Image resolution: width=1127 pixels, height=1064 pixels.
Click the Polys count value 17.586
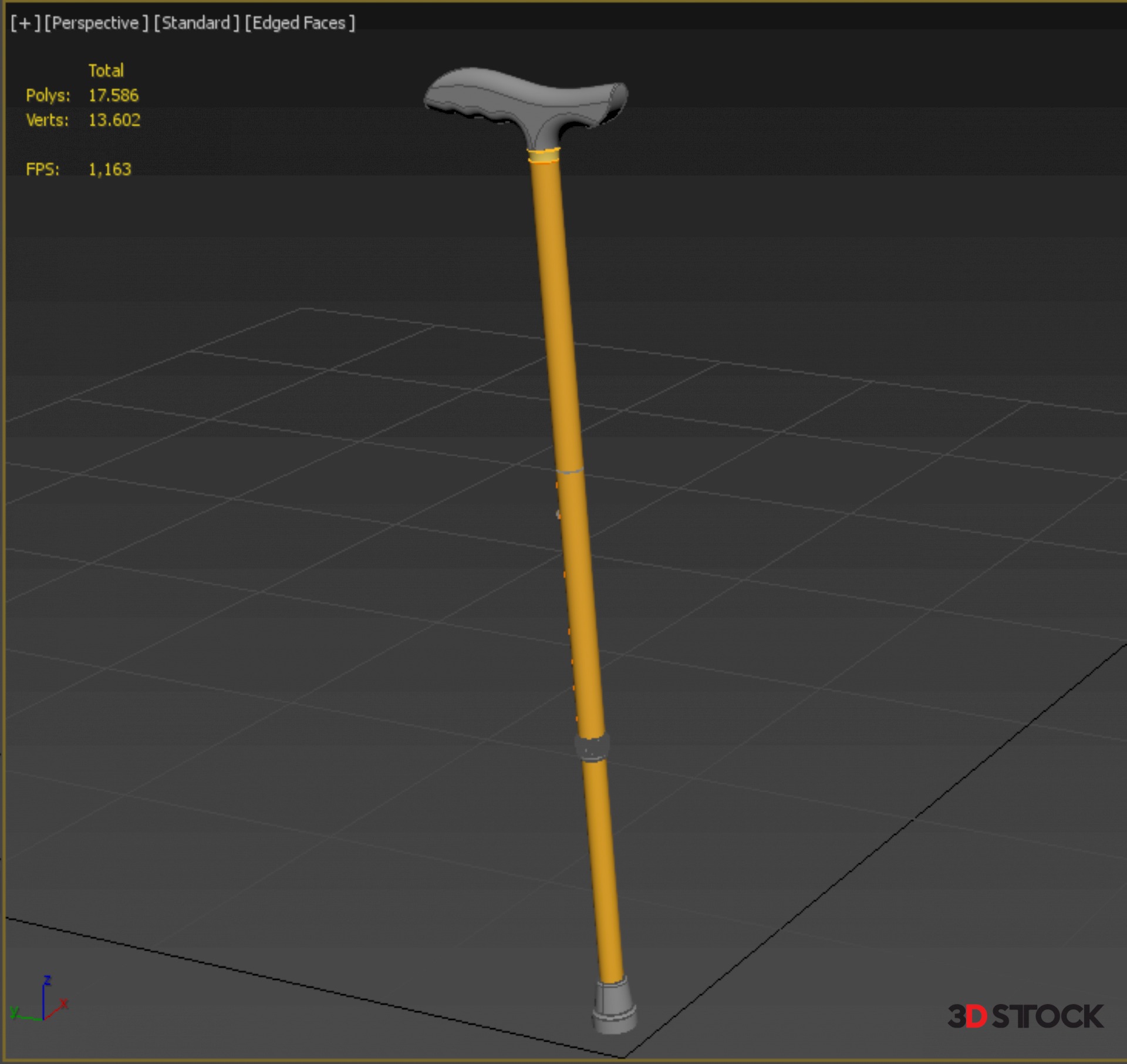[x=113, y=95]
